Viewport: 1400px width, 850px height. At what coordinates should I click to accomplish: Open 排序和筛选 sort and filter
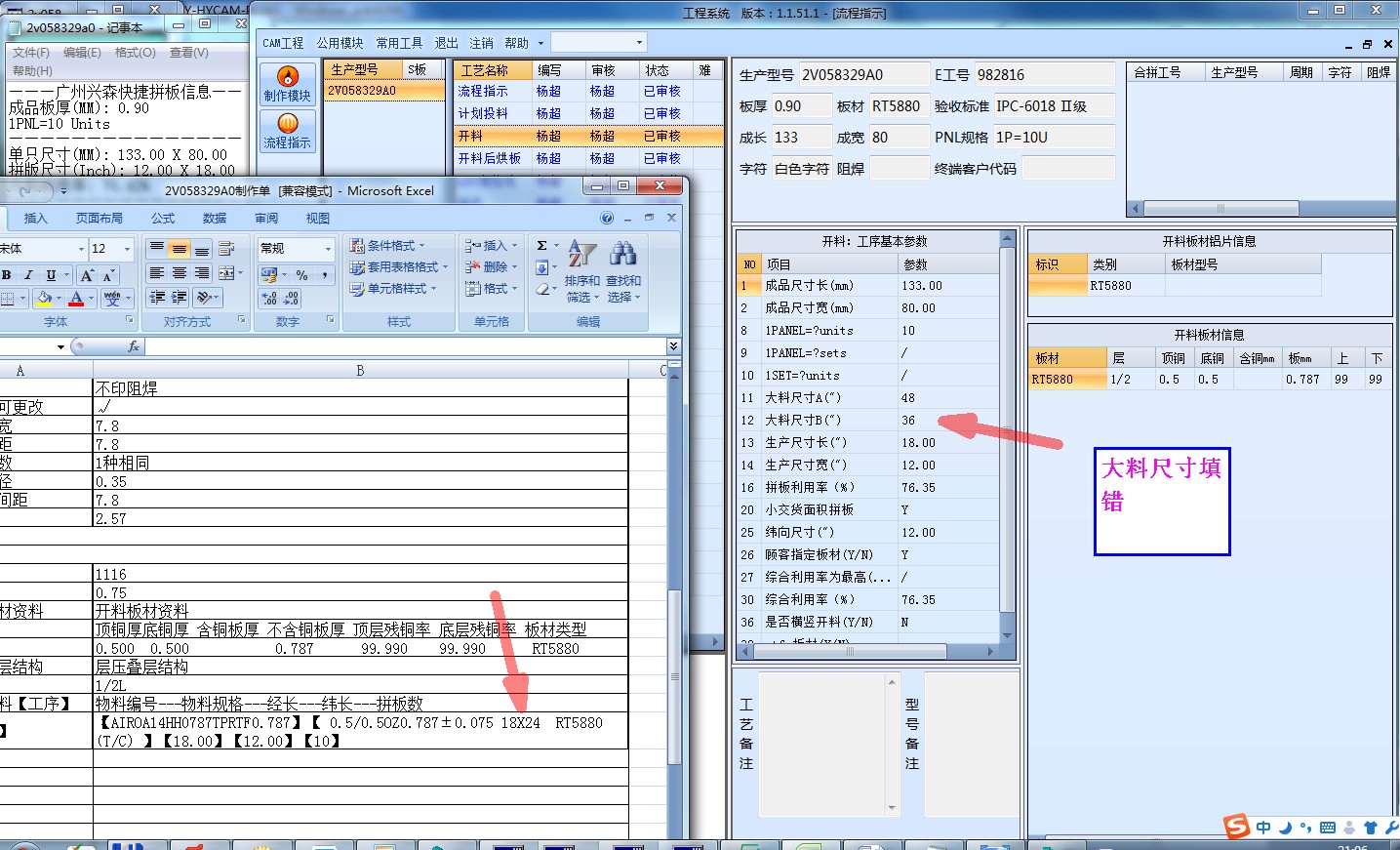click(582, 270)
